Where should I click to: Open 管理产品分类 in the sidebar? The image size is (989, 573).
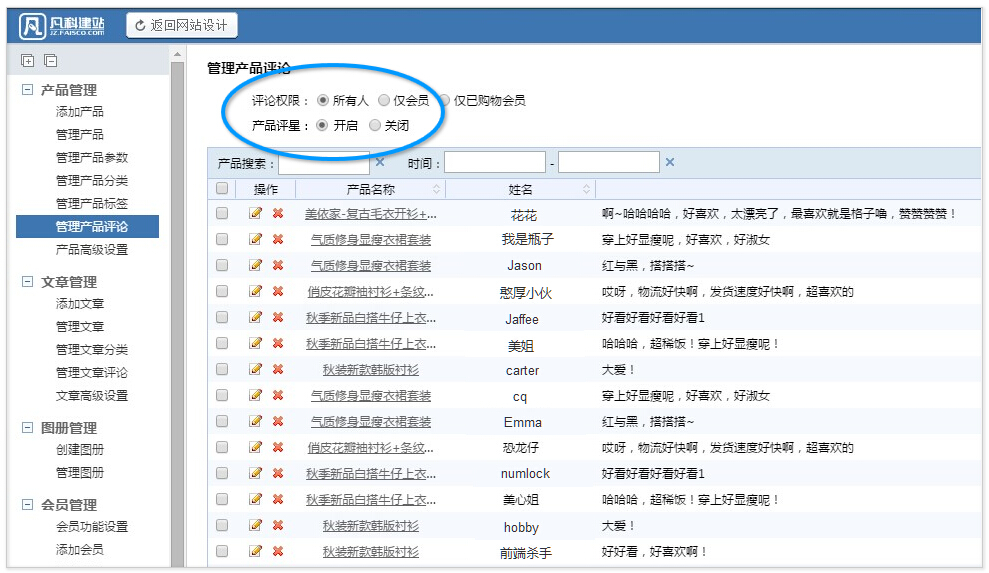[92, 181]
